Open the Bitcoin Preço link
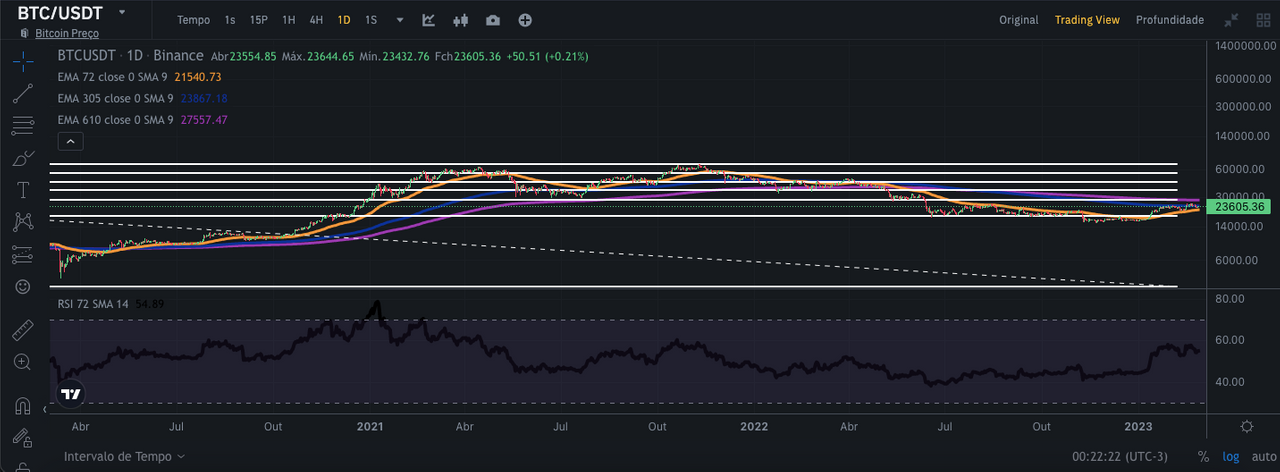Screen dimensions: 1280x472 (x=67, y=33)
